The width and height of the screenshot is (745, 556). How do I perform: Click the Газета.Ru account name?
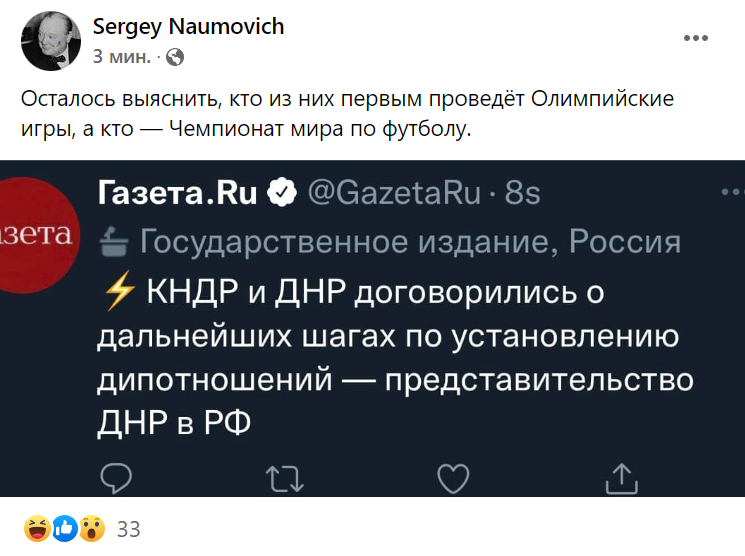[177, 192]
